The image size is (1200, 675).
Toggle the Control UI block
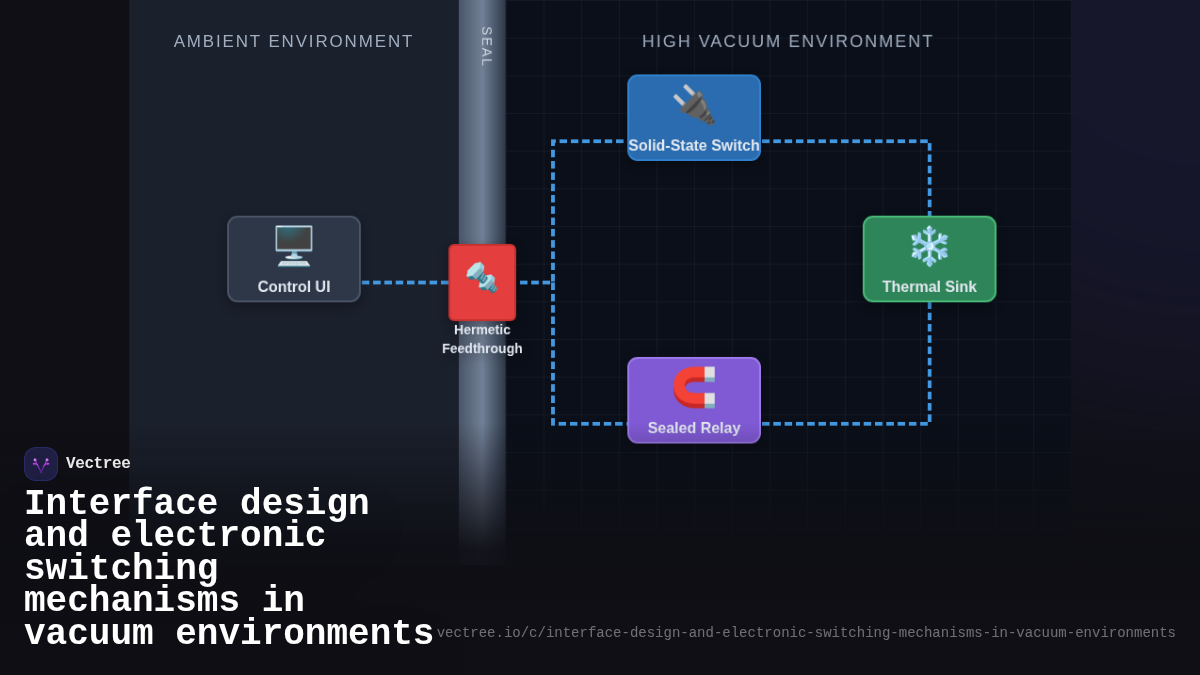point(293,258)
